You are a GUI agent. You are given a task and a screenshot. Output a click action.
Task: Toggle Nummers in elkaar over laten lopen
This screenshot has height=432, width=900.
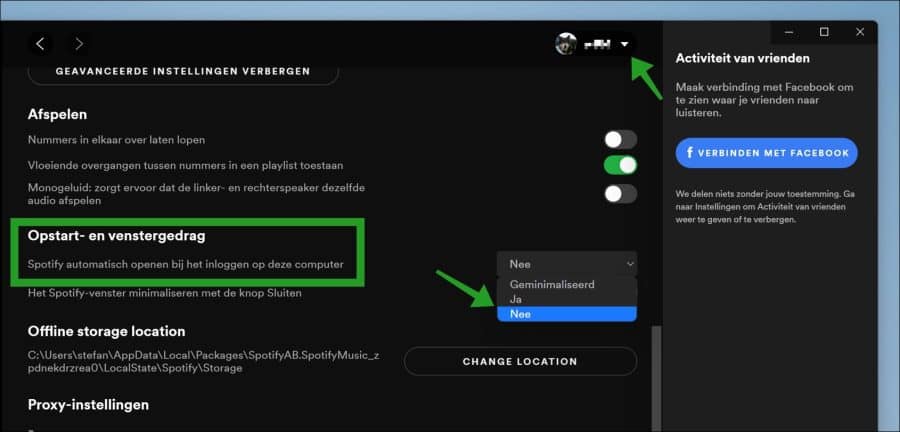click(620, 139)
